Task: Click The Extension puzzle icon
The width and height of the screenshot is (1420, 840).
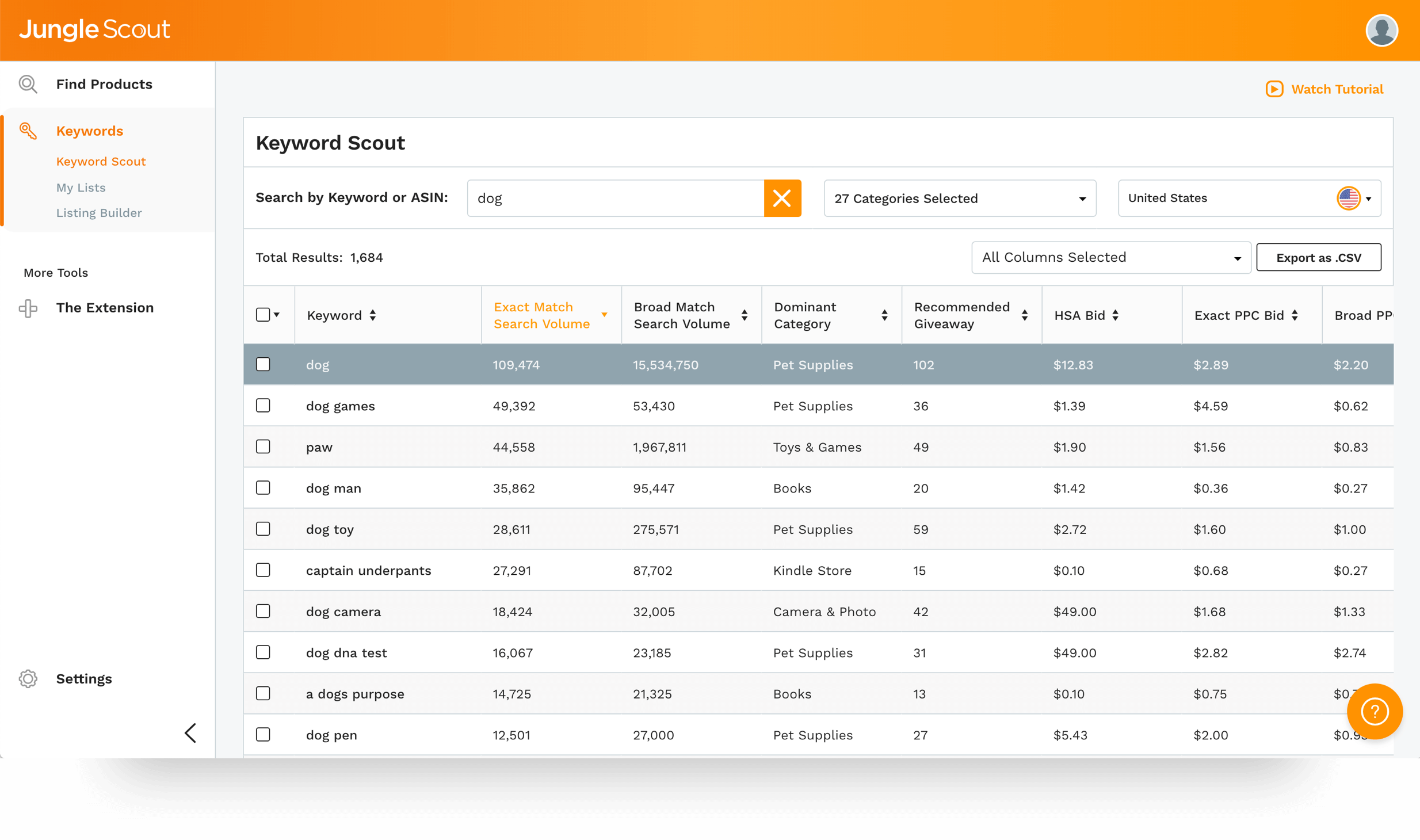Action: click(x=28, y=308)
